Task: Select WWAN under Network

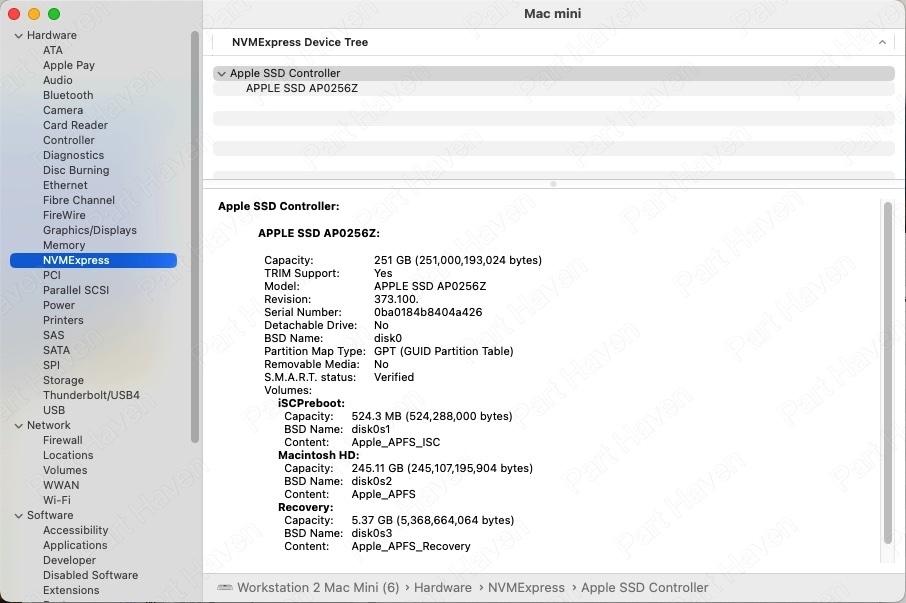Action: point(61,486)
